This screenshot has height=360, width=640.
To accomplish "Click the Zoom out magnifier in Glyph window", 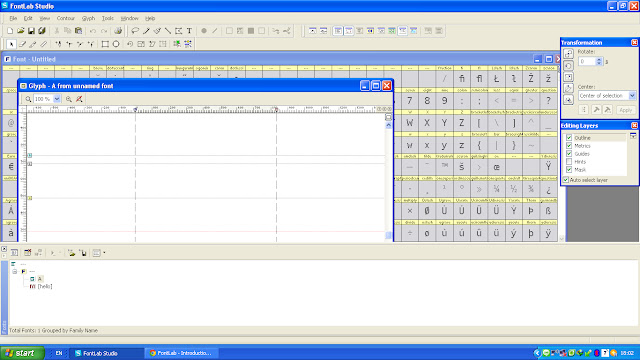I will (x=28, y=99).
